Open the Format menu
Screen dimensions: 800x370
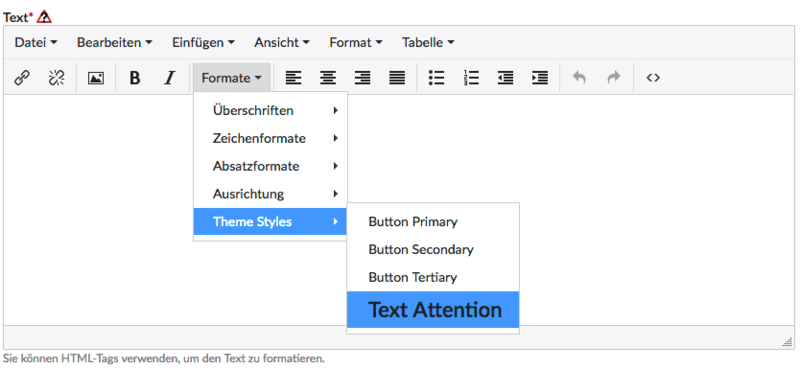coord(356,42)
